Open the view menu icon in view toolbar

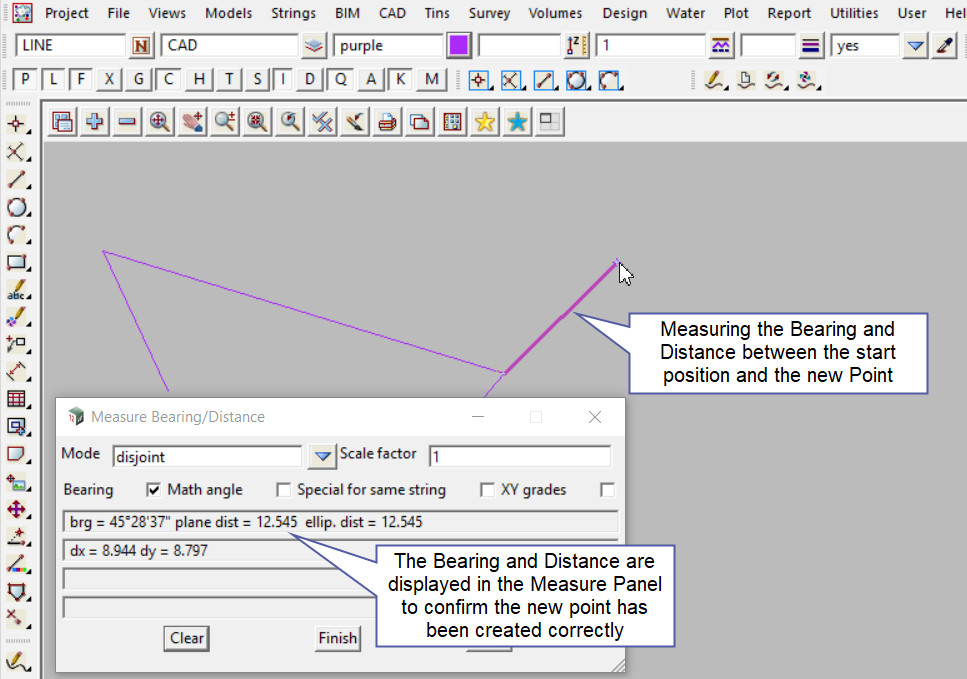pyautogui.click(x=62, y=121)
